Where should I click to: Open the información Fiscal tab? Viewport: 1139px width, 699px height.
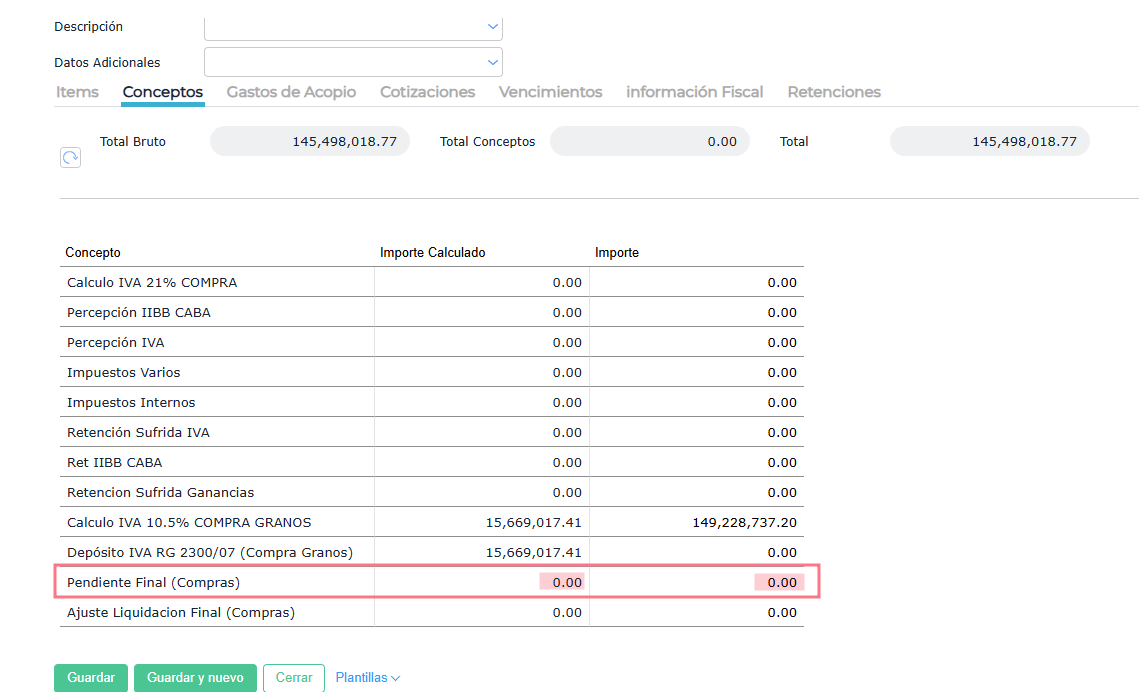[x=694, y=92]
